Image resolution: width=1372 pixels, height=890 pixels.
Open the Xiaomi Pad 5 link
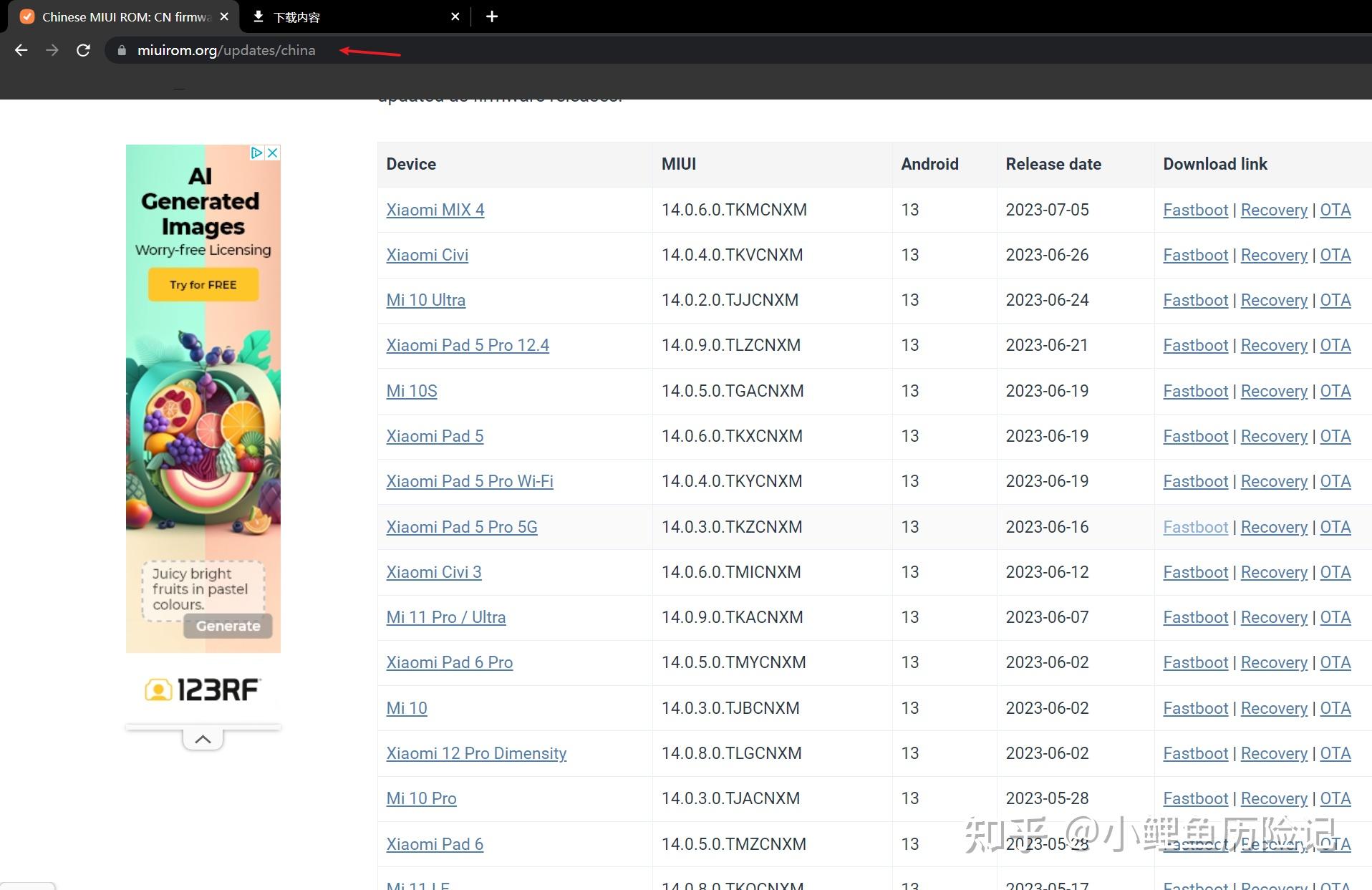tap(435, 436)
